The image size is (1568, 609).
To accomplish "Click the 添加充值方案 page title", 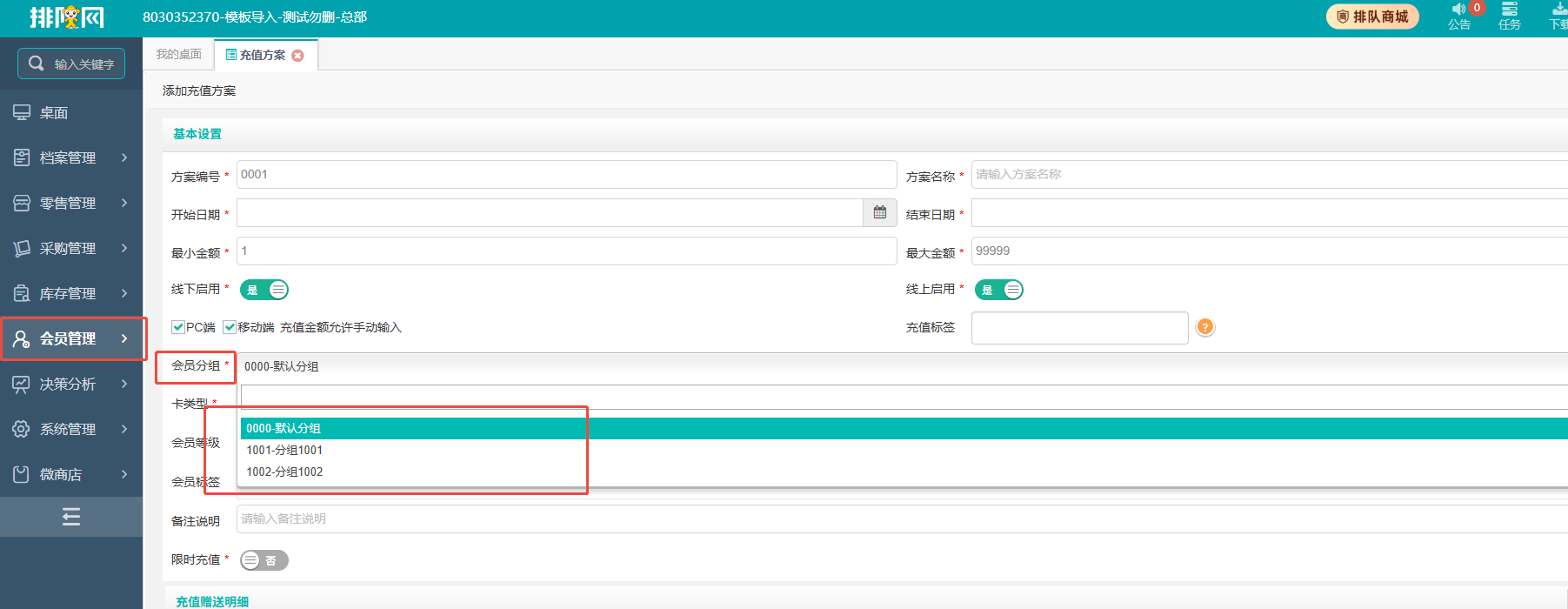I will pyautogui.click(x=199, y=90).
